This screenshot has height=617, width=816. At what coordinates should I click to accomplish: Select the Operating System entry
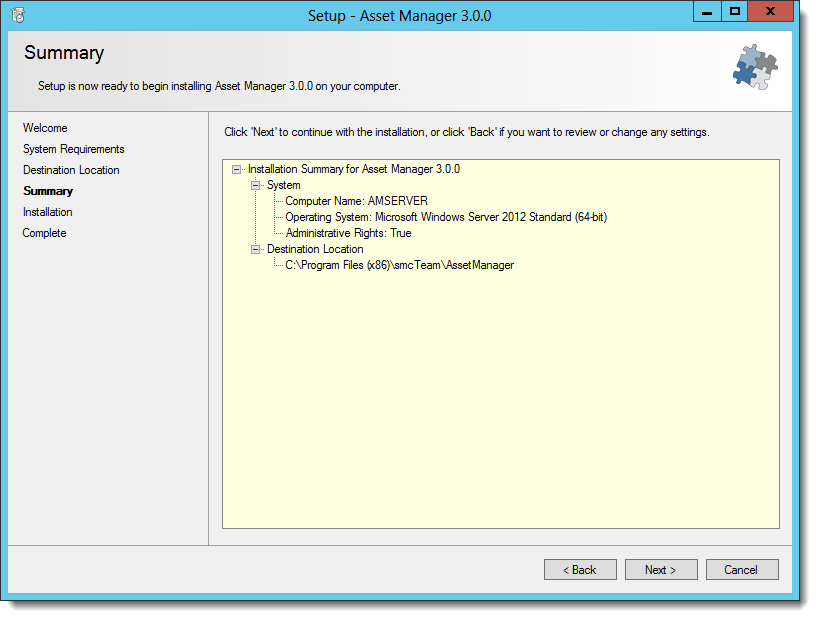446,217
